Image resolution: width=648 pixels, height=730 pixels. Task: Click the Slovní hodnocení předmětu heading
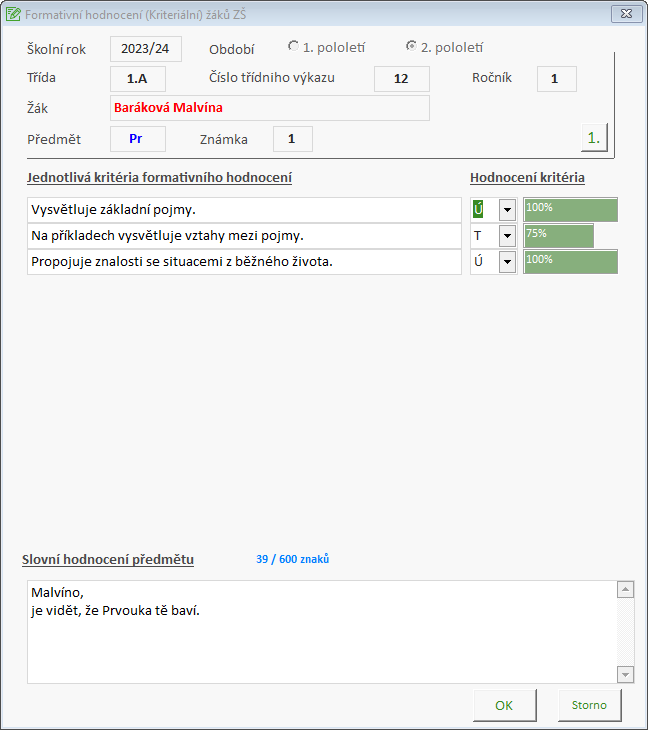[108, 560]
